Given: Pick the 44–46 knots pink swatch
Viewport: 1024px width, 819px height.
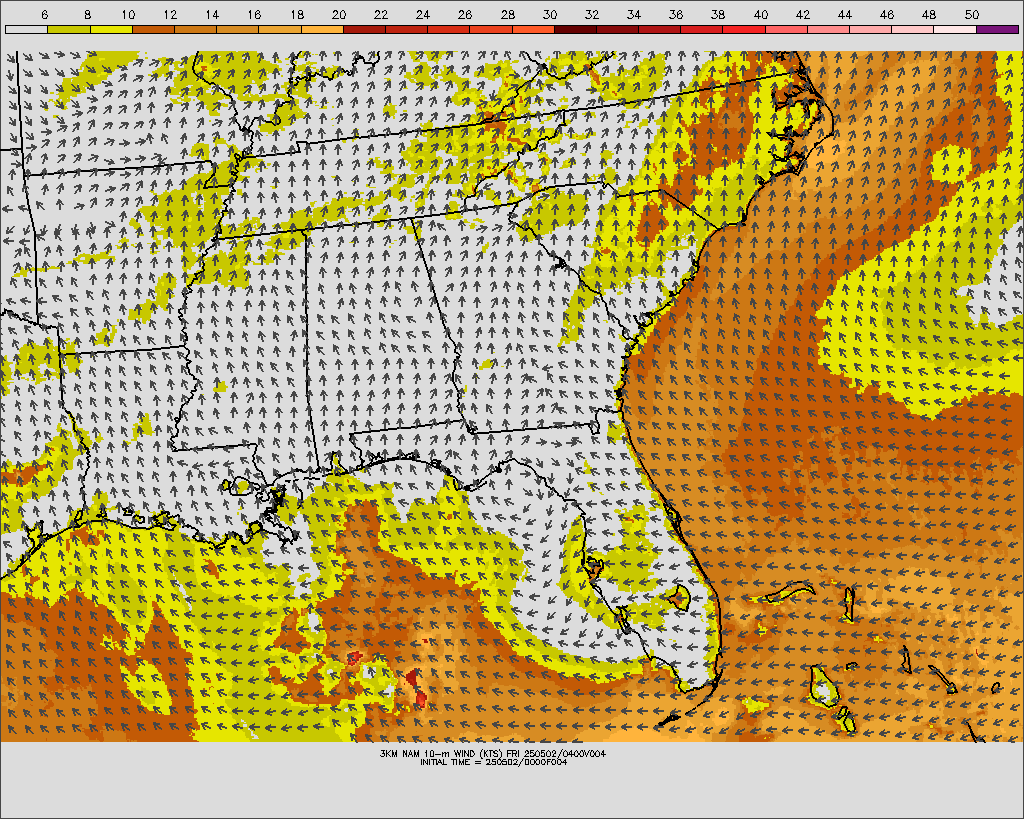Looking at the screenshot, I should (x=871, y=29).
